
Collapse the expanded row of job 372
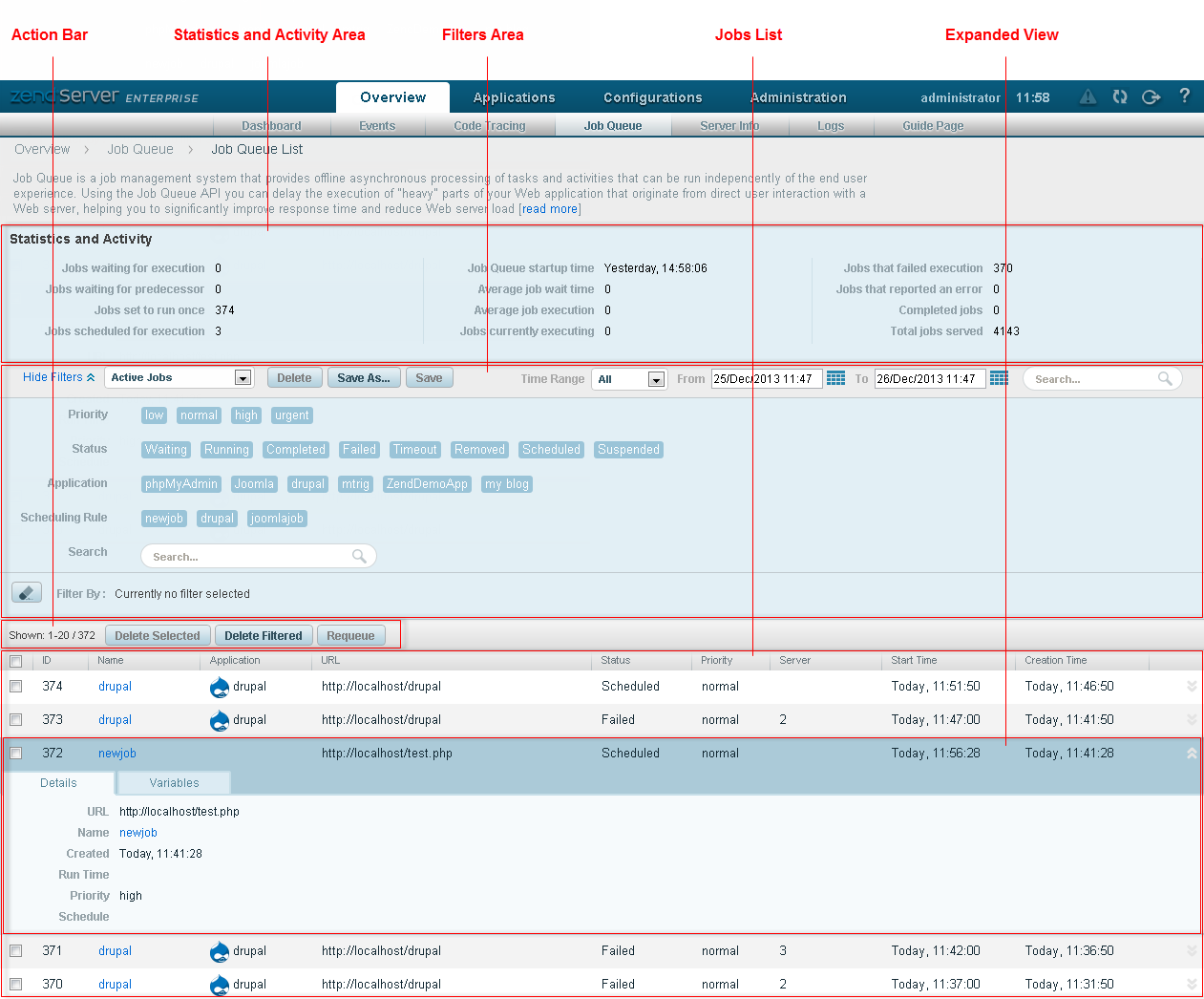[x=1191, y=754]
